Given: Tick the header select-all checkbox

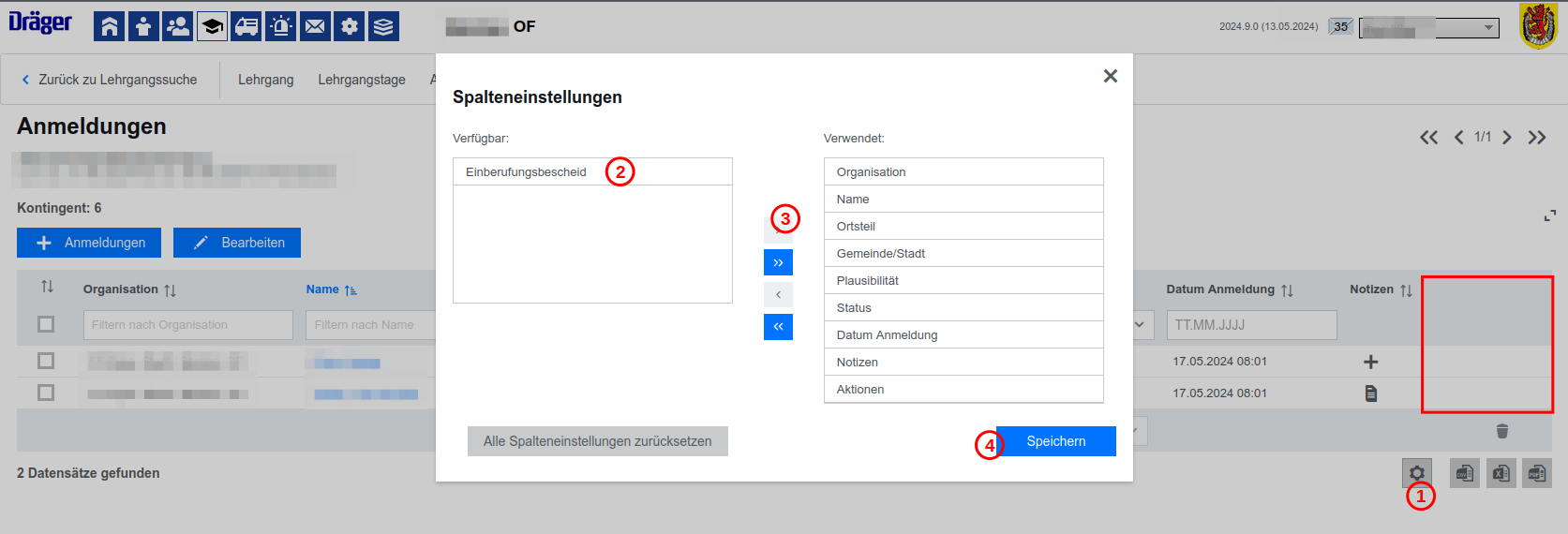Looking at the screenshot, I should 46,324.
